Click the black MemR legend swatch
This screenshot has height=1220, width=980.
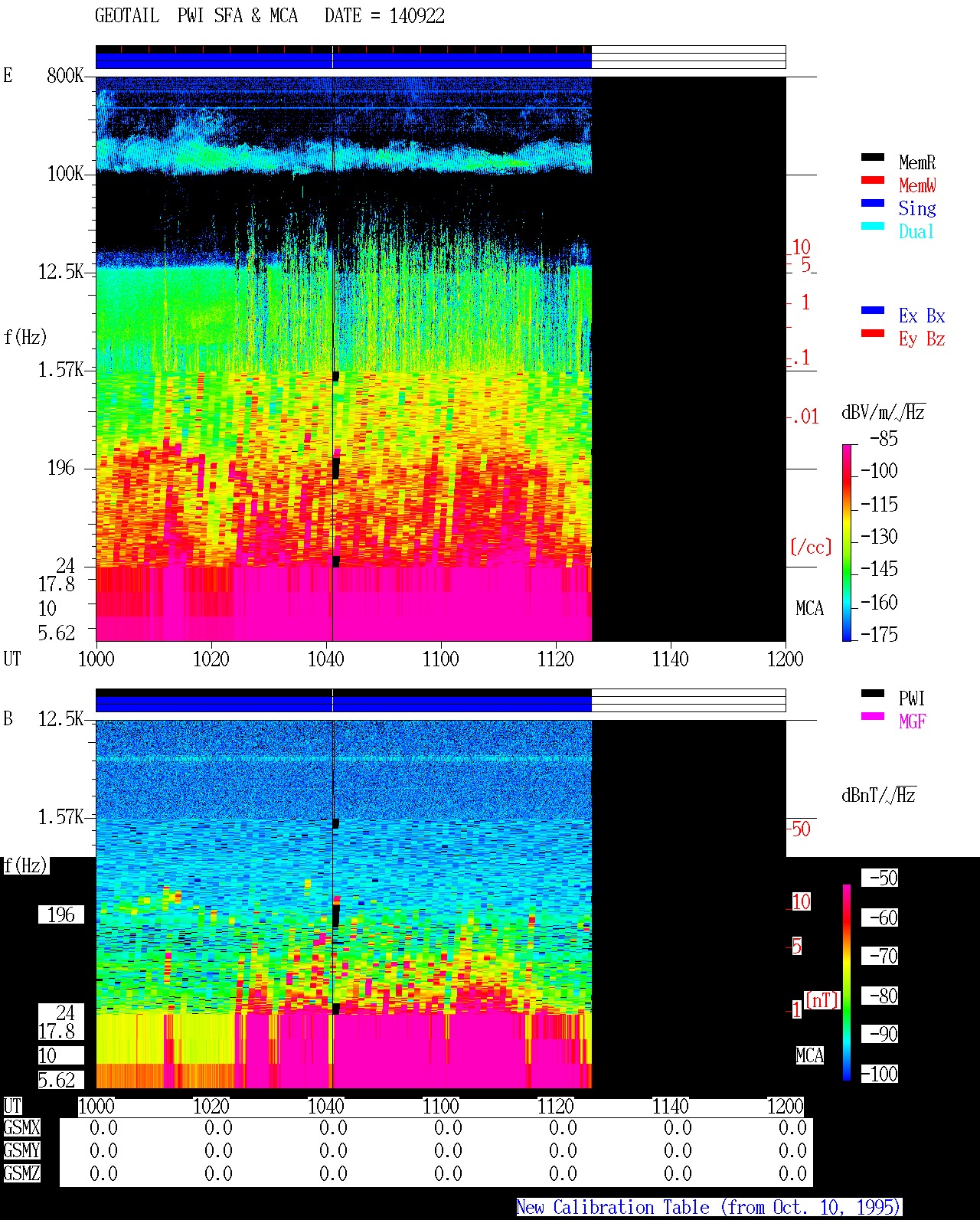coord(873,157)
